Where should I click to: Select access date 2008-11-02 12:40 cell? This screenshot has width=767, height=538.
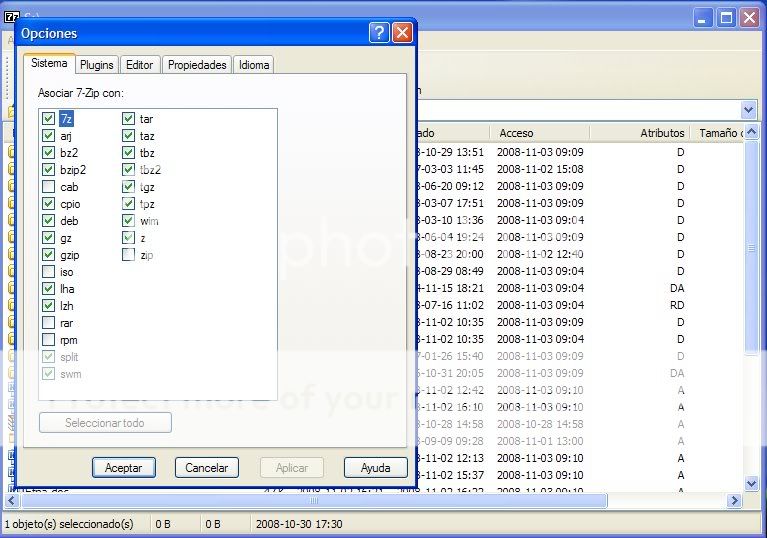(540, 254)
